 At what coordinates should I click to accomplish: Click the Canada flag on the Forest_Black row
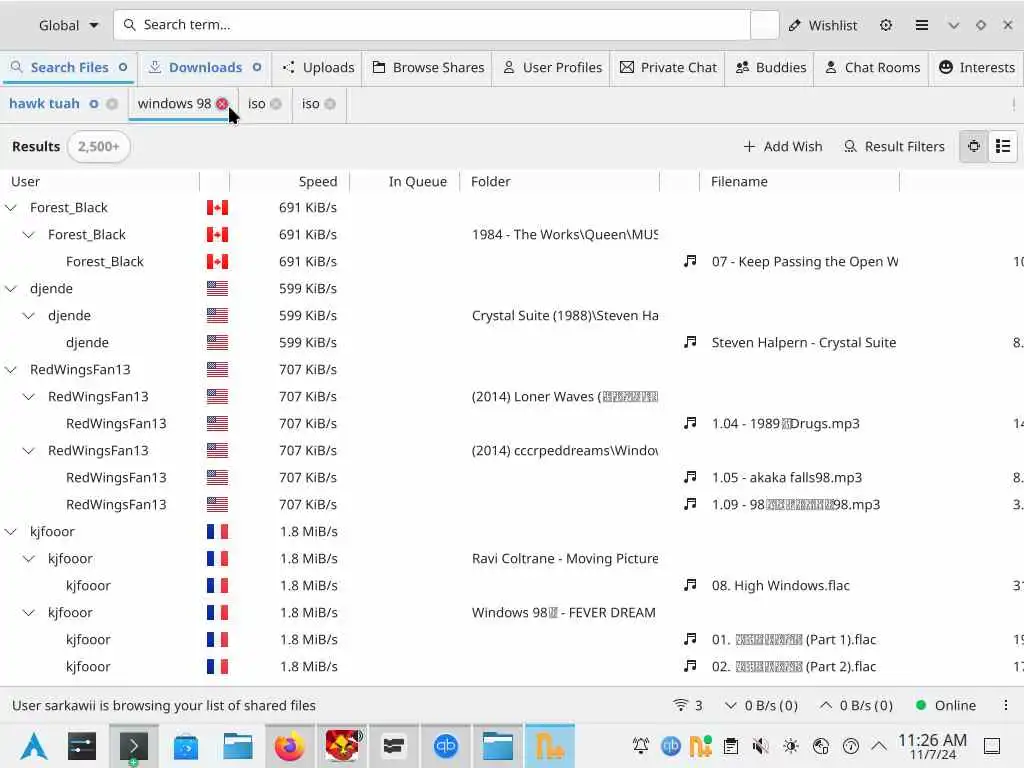tap(217, 208)
